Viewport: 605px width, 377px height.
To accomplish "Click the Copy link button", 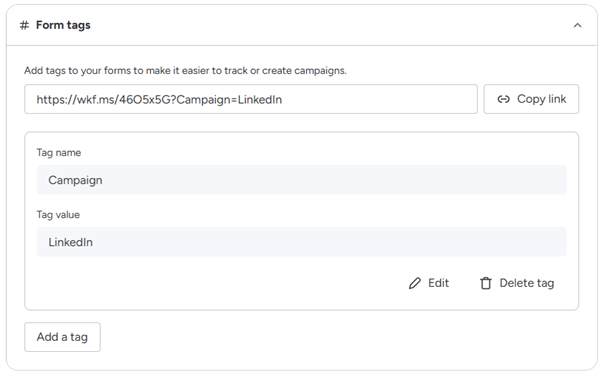I will 531,99.
